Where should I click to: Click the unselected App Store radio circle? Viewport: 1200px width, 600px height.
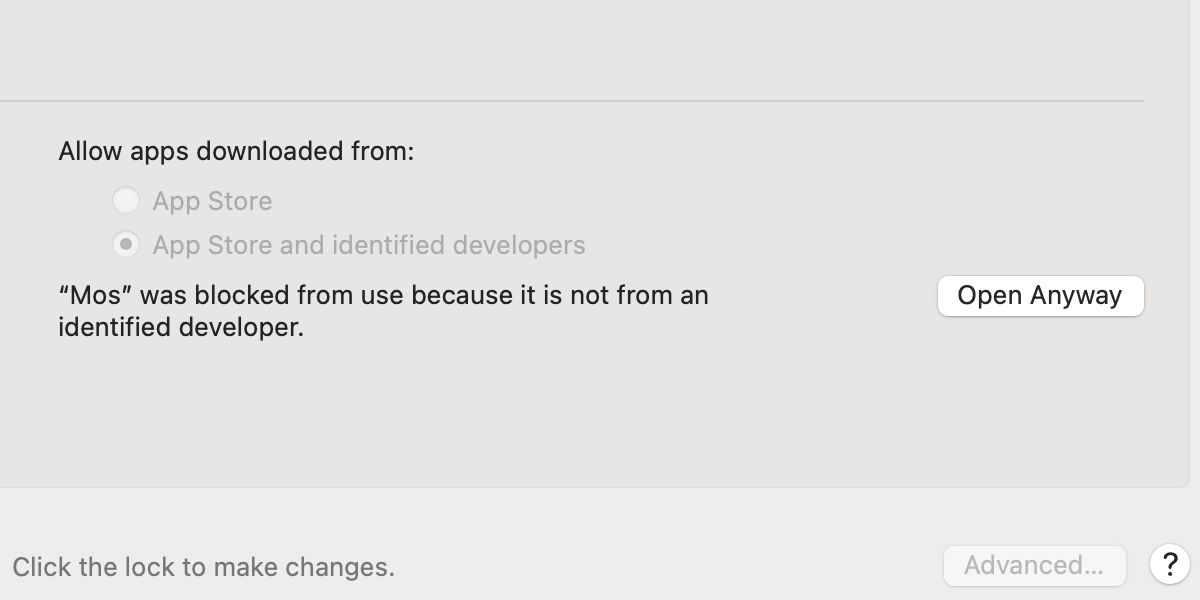tap(126, 200)
